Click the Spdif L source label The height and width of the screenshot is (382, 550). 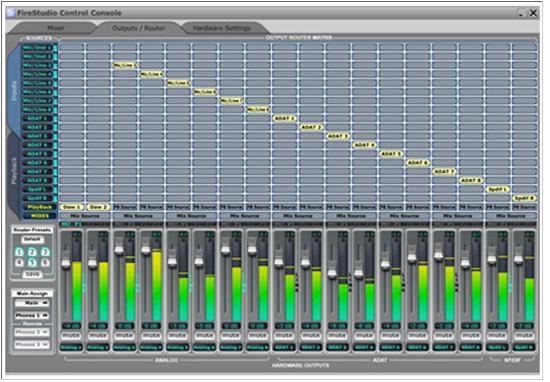[37, 189]
